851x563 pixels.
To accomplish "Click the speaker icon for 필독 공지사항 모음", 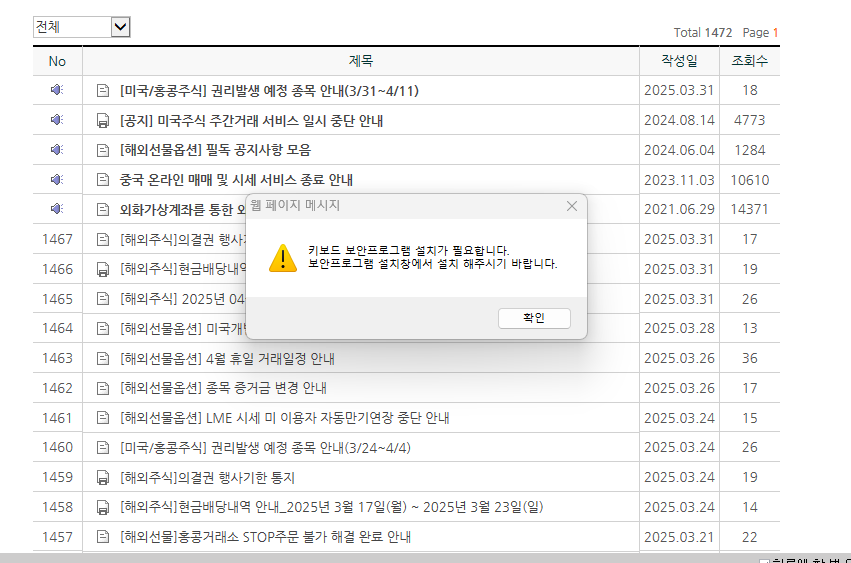I will (57, 150).
